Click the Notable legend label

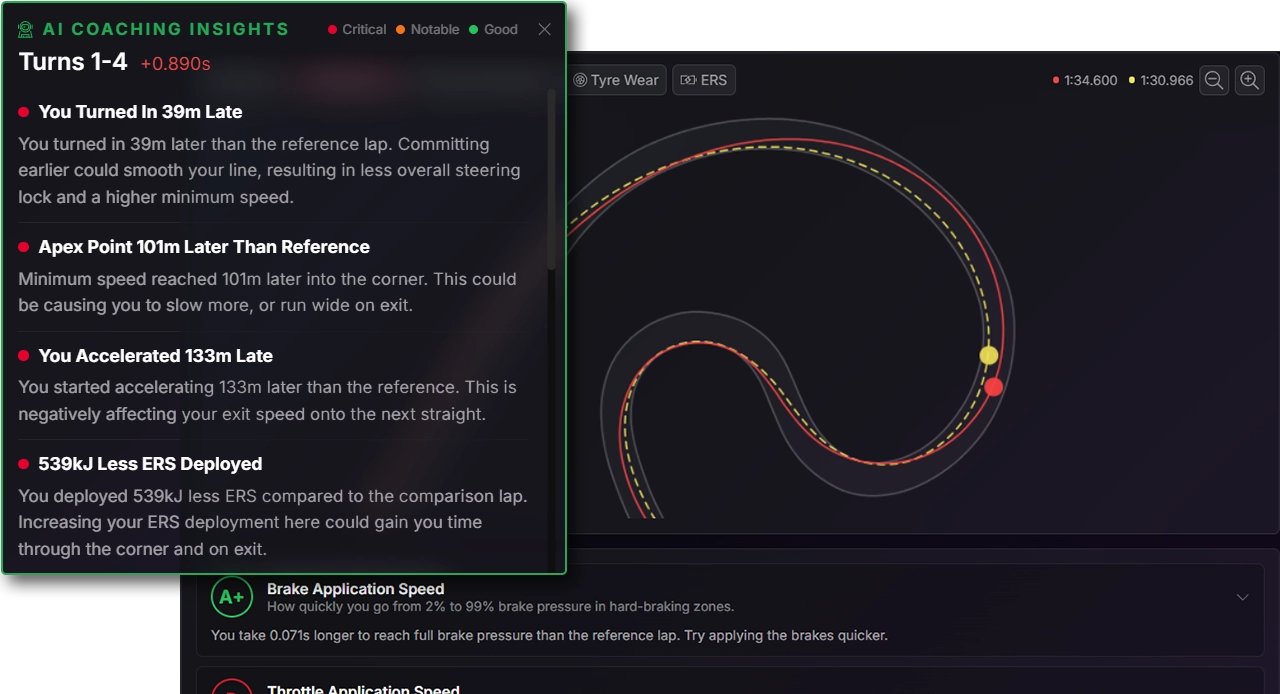(435, 29)
